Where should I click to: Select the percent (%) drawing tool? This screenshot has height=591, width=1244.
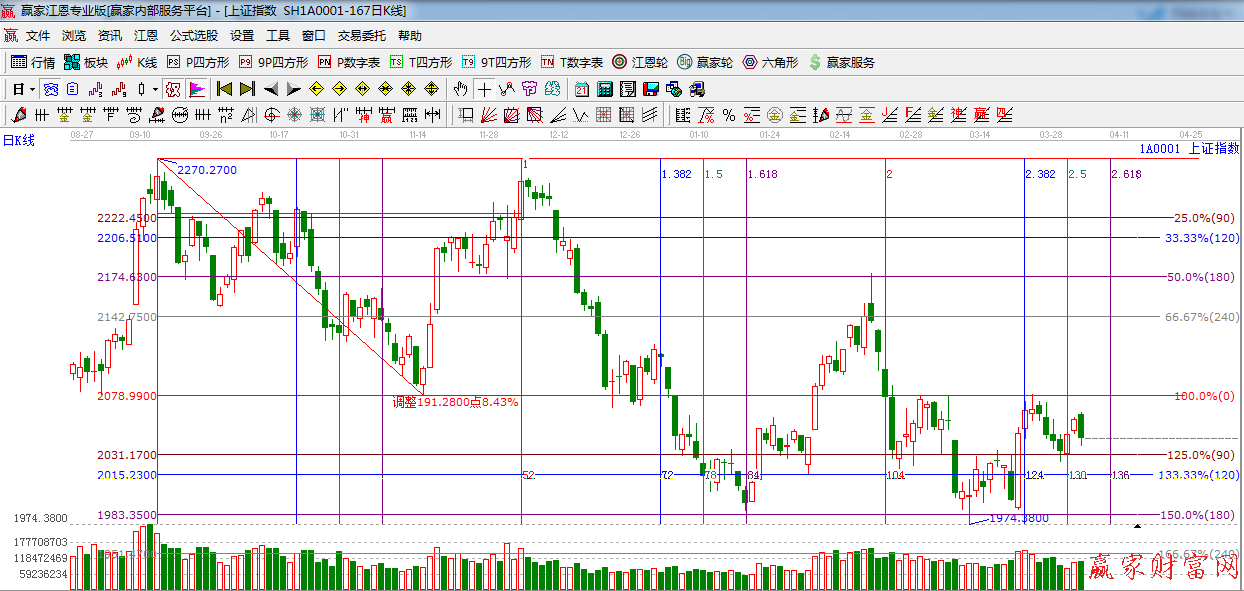point(729,115)
